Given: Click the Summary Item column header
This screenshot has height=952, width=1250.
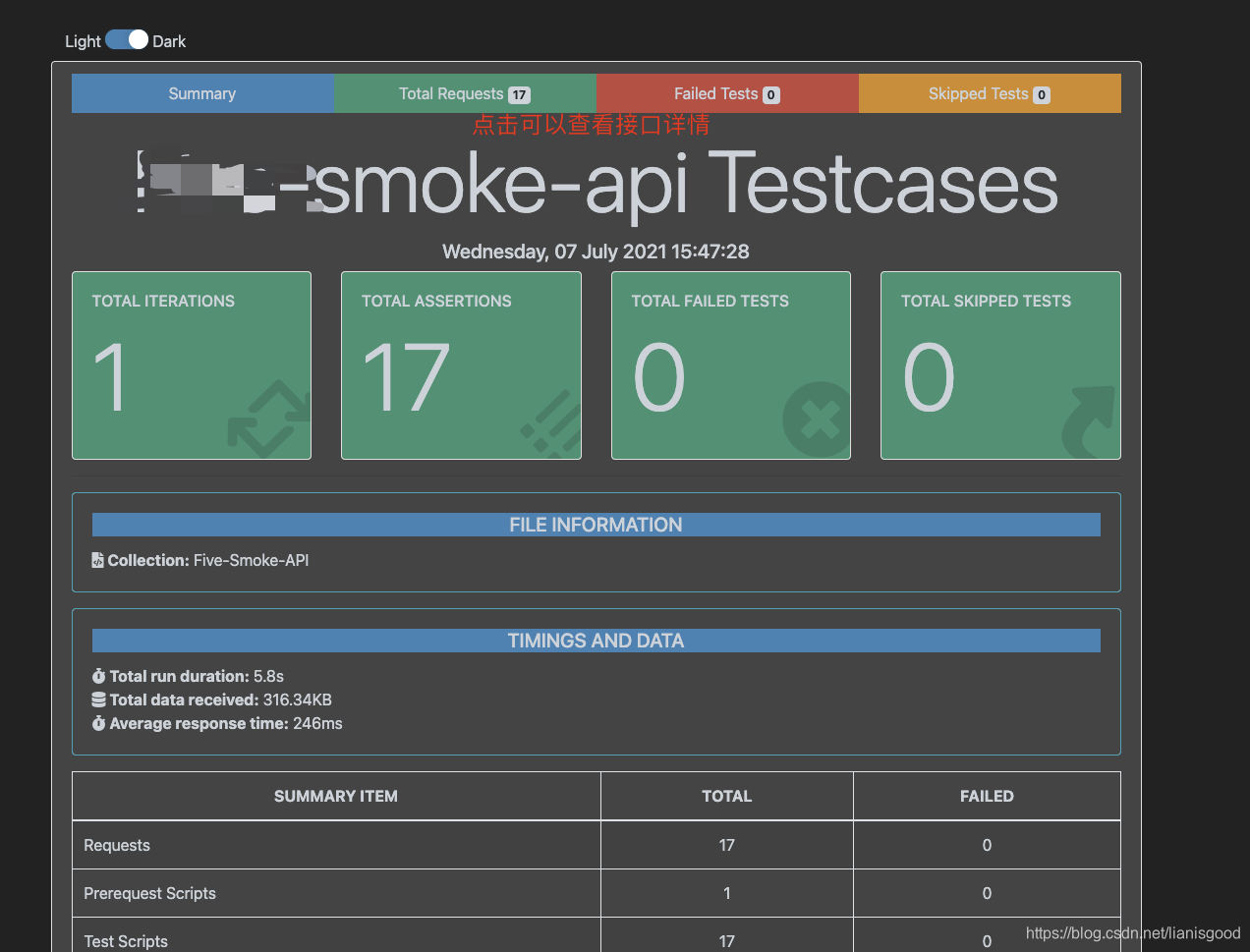Looking at the screenshot, I should [x=336, y=796].
